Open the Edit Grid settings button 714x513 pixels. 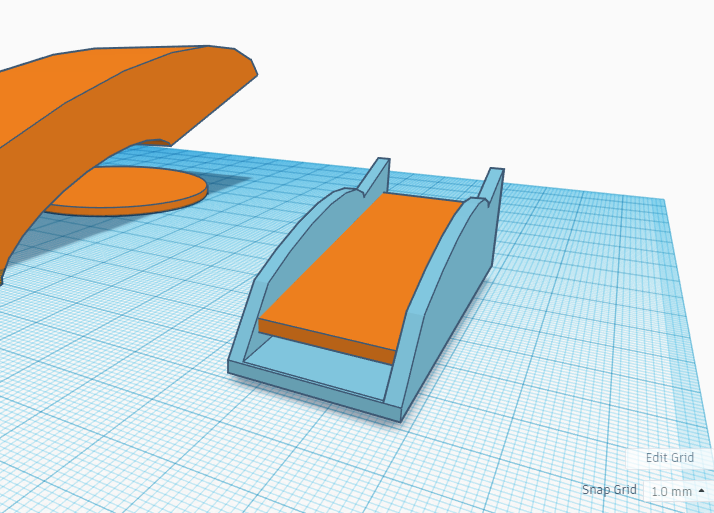click(669, 458)
